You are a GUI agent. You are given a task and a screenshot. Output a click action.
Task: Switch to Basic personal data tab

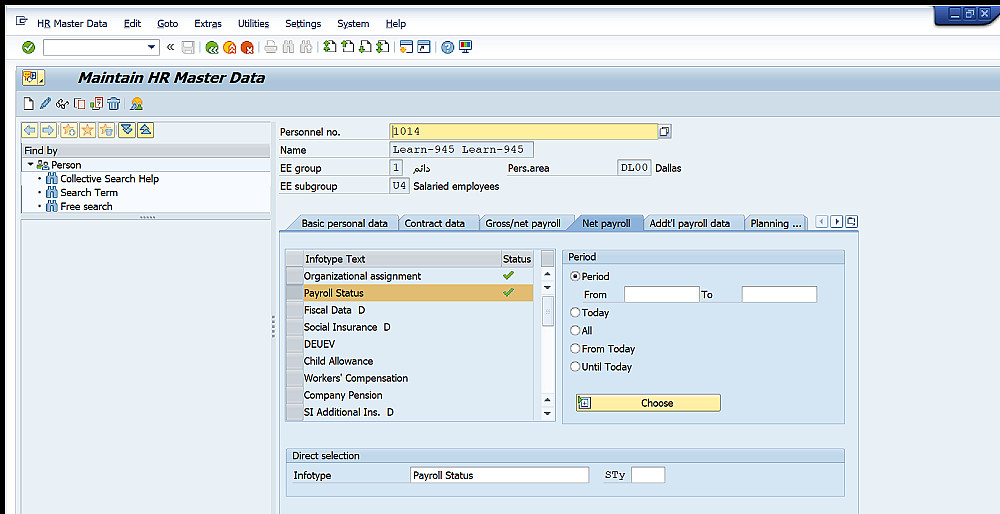[x=344, y=223]
